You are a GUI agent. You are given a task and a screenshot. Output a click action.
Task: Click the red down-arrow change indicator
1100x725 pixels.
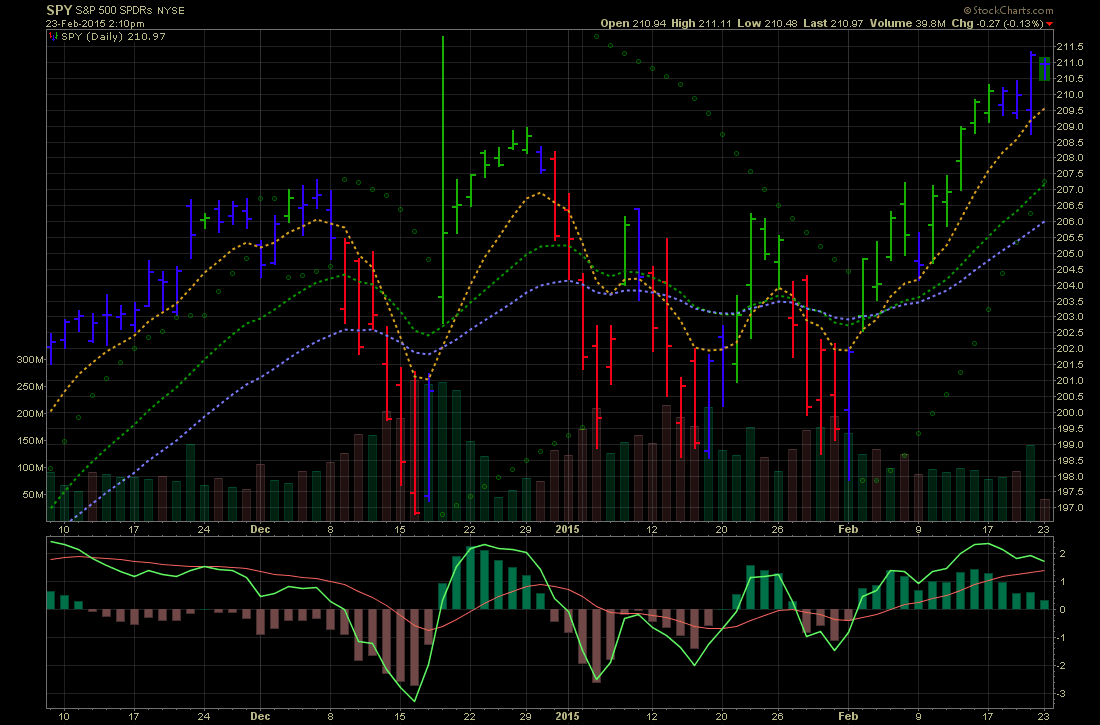(x=1049, y=24)
